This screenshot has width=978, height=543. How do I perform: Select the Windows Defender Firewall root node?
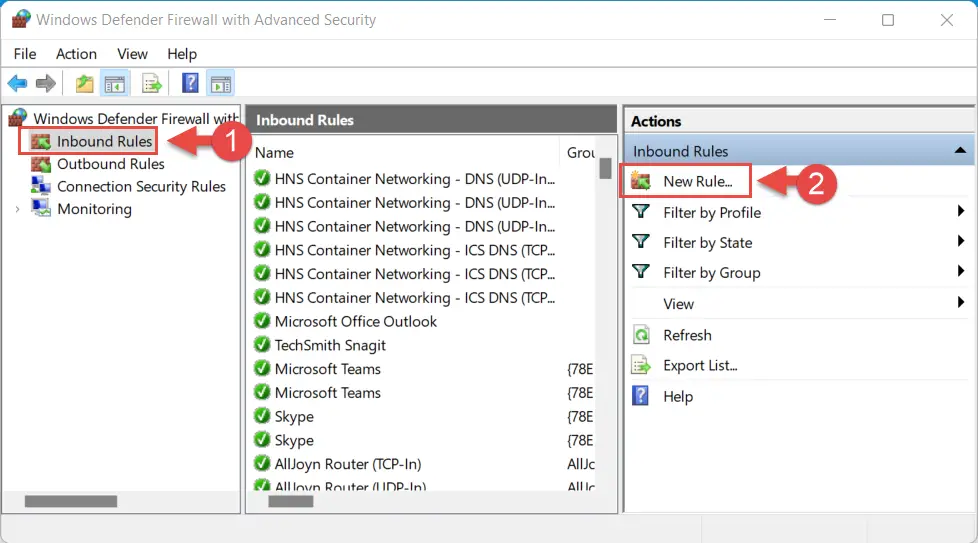pos(135,118)
